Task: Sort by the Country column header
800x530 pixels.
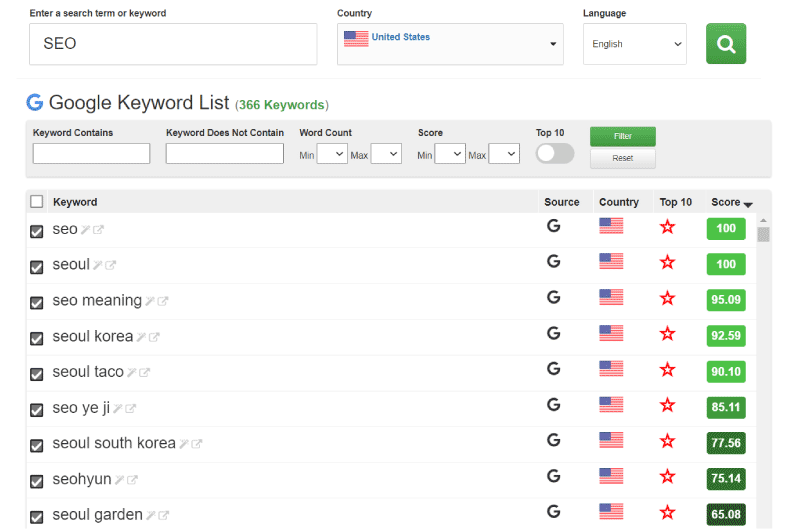Action: pos(619,202)
